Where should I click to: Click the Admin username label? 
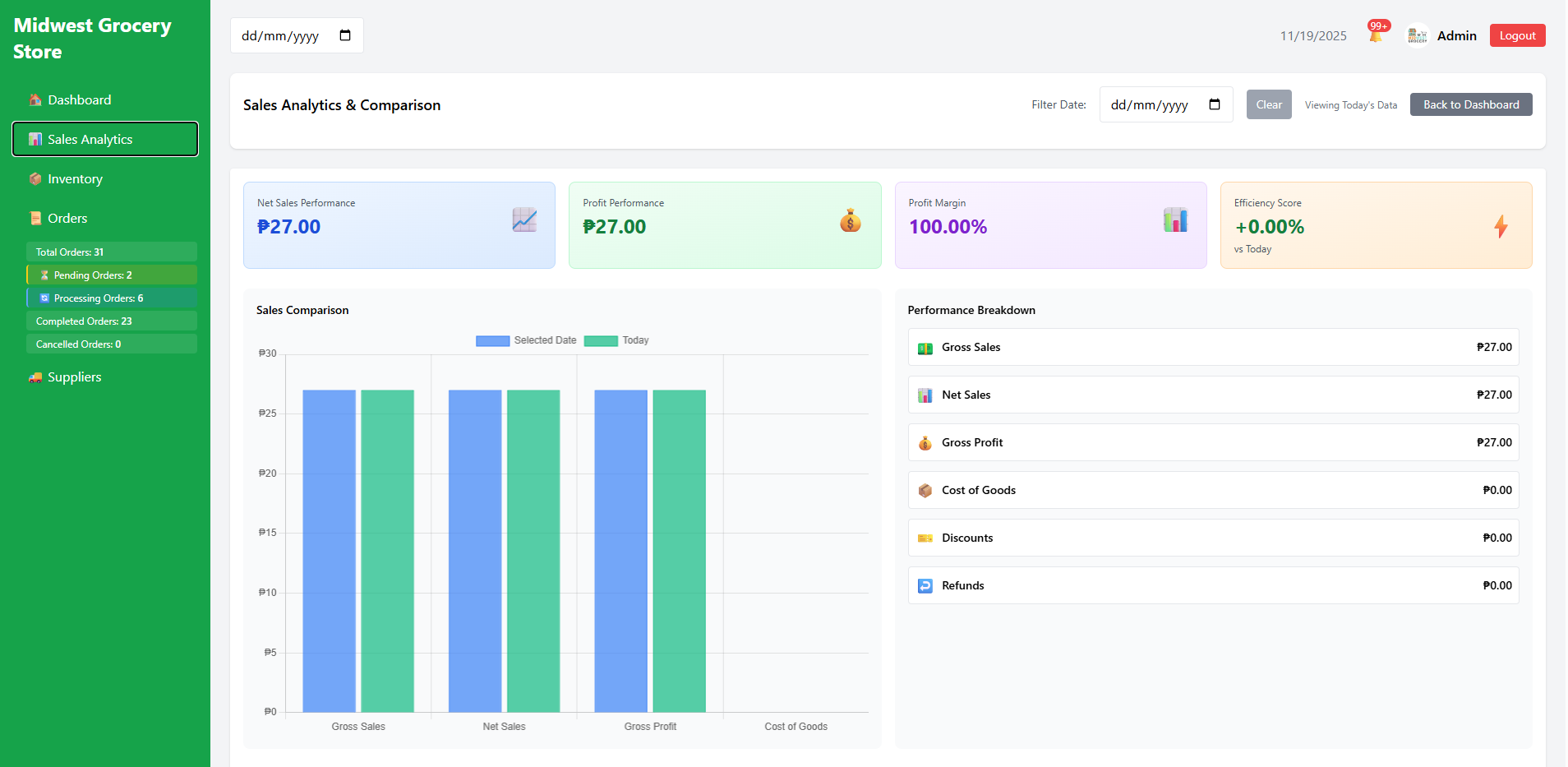(x=1456, y=35)
